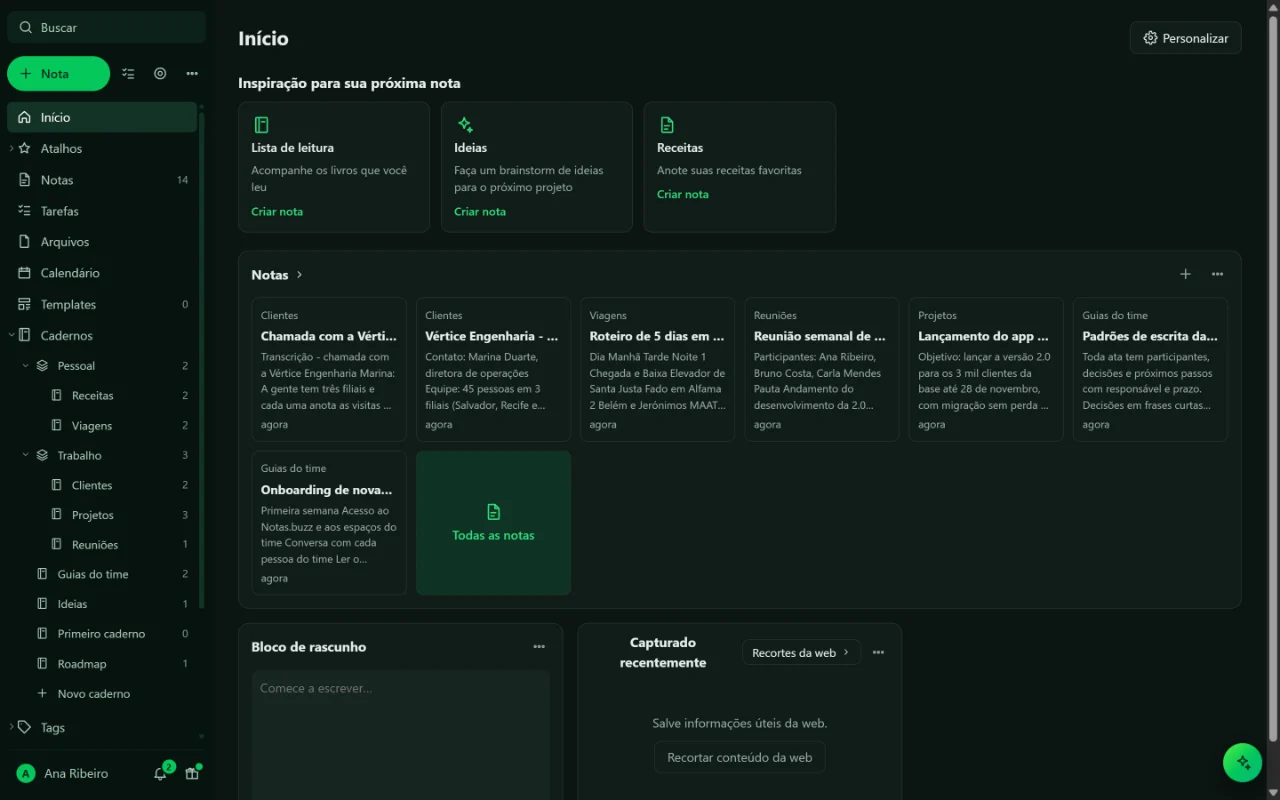1280x800 pixels.
Task: Create a new note with Nota button
Action: (58, 74)
